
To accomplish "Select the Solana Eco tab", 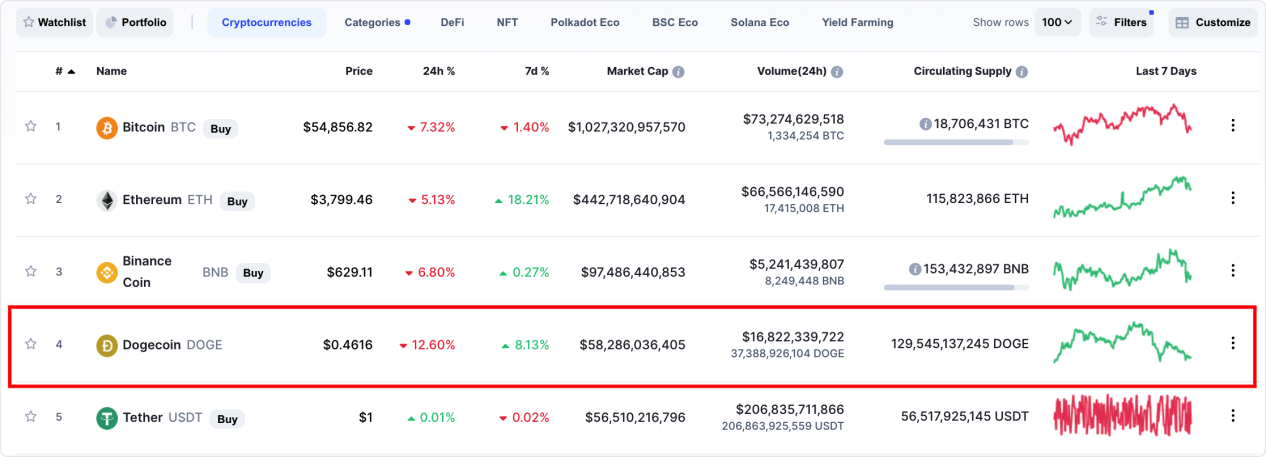I will tap(759, 22).
